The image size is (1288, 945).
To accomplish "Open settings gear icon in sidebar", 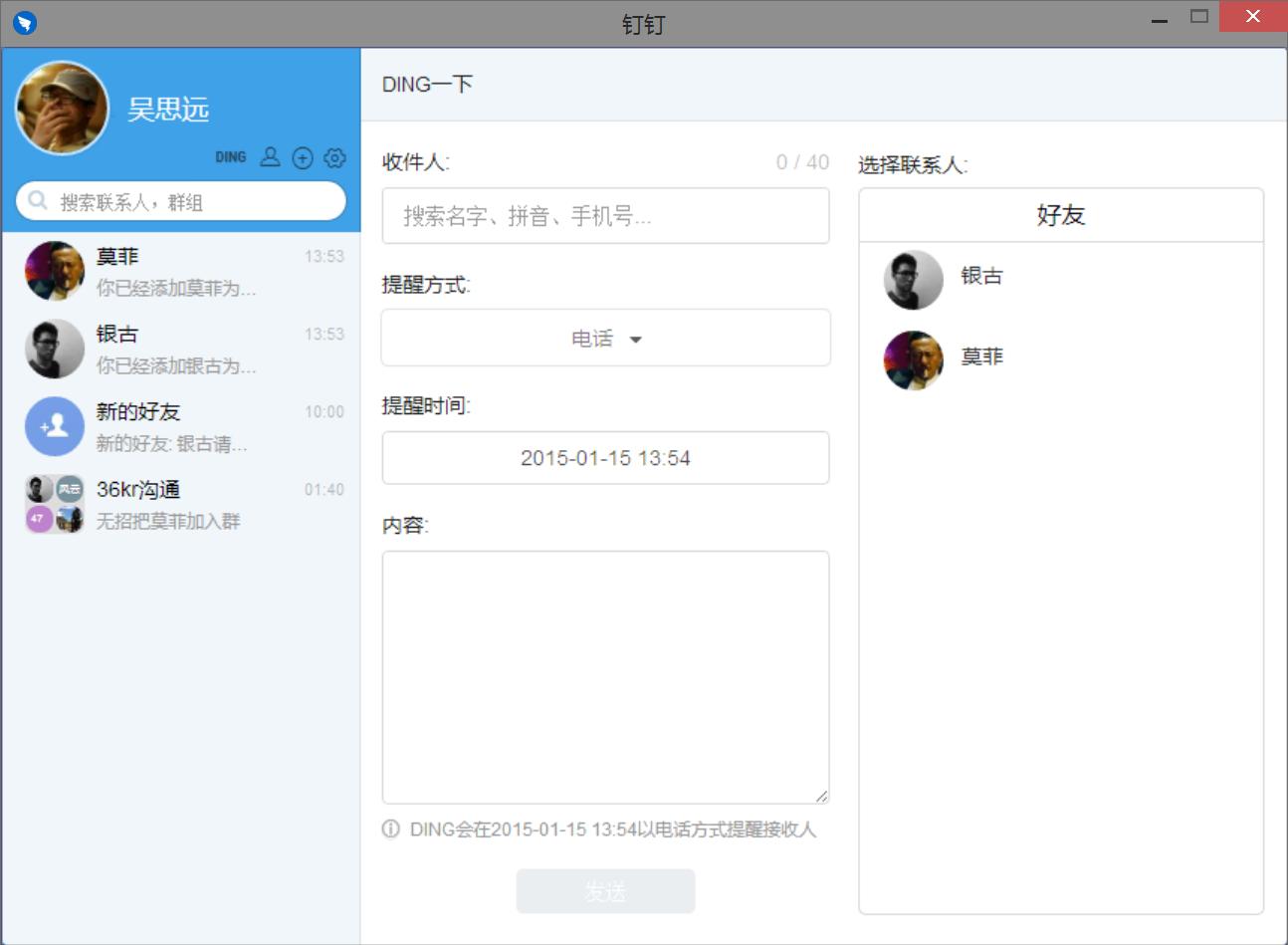I will tap(335, 157).
